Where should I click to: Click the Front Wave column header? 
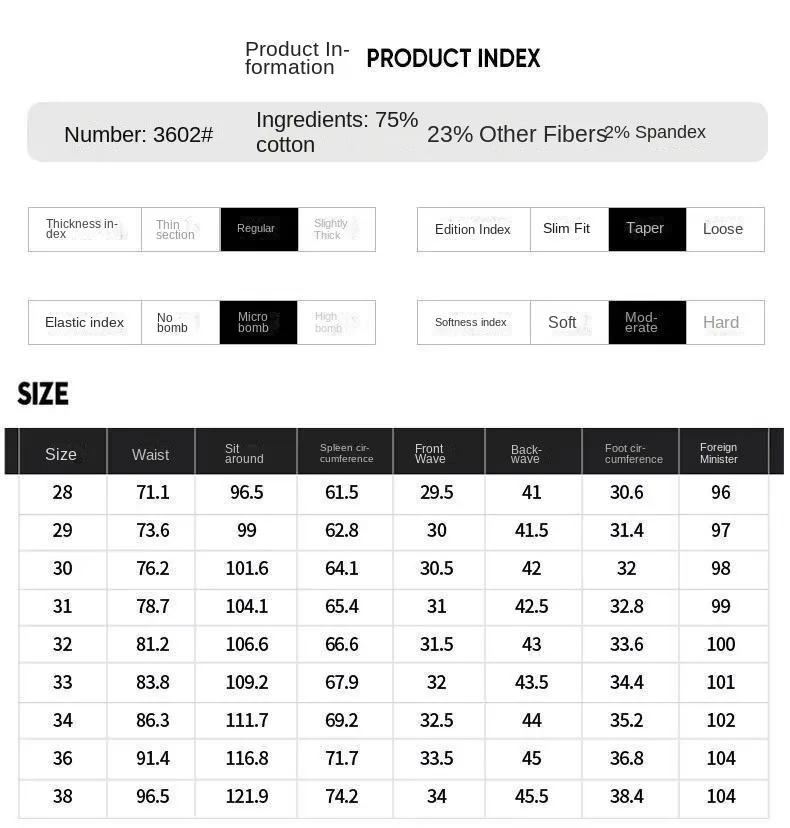pos(439,452)
